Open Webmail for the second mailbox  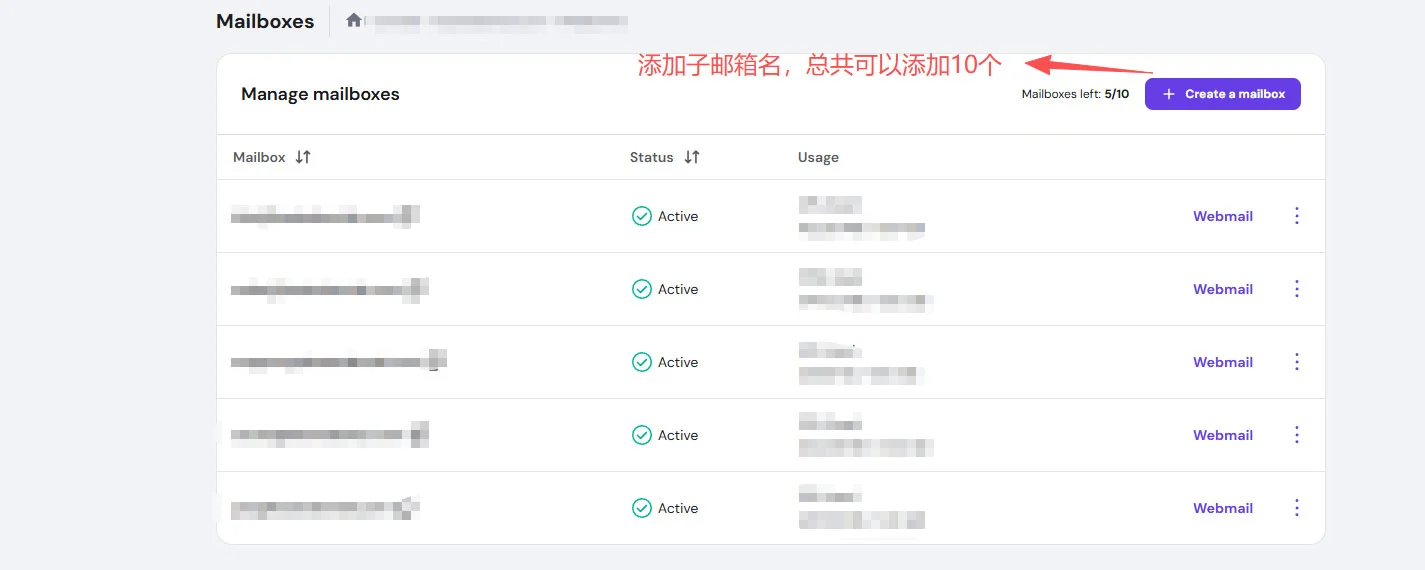pos(1222,289)
